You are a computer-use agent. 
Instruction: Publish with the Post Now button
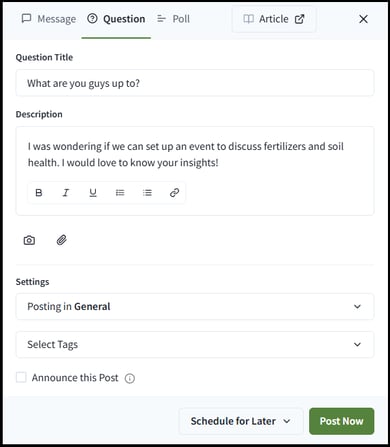(x=342, y=421)
